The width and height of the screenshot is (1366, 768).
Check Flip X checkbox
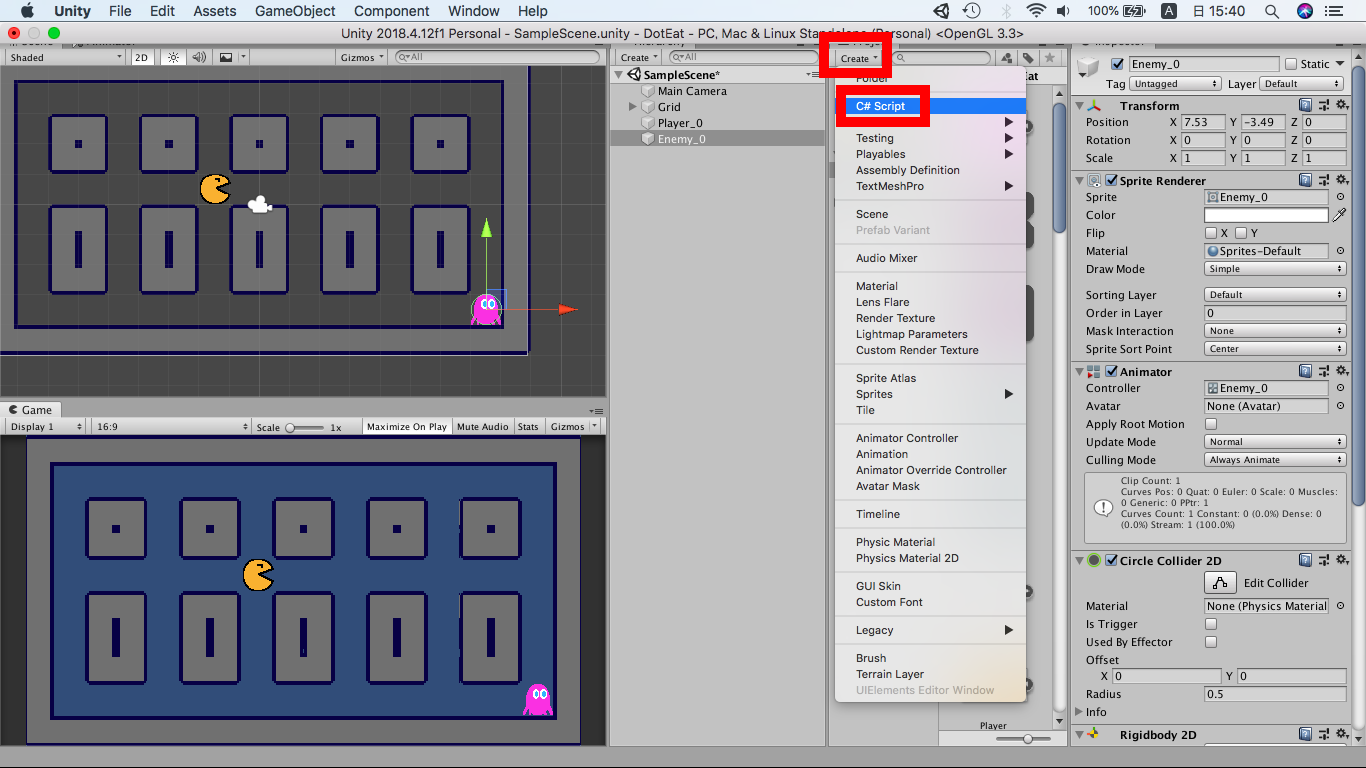(x=1211, y=233)
